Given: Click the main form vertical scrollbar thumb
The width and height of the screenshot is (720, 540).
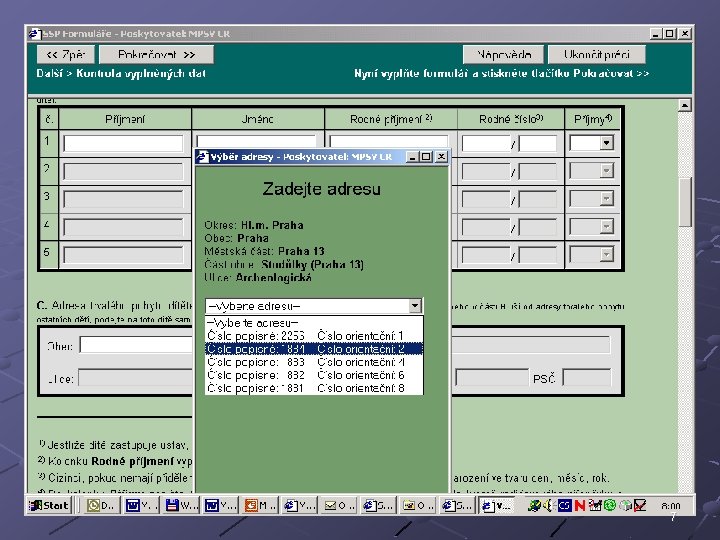Looking at the screenshot, I should (x=685, y=202).
